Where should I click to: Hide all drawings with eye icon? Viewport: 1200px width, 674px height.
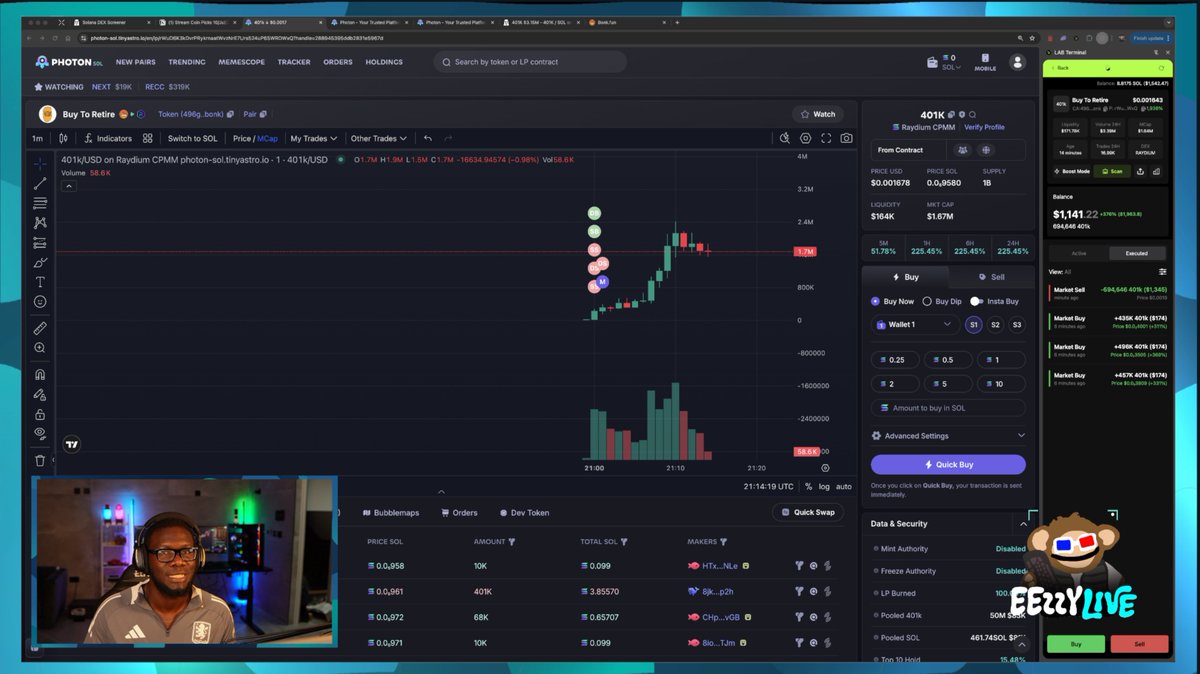[x=40, y=433]
